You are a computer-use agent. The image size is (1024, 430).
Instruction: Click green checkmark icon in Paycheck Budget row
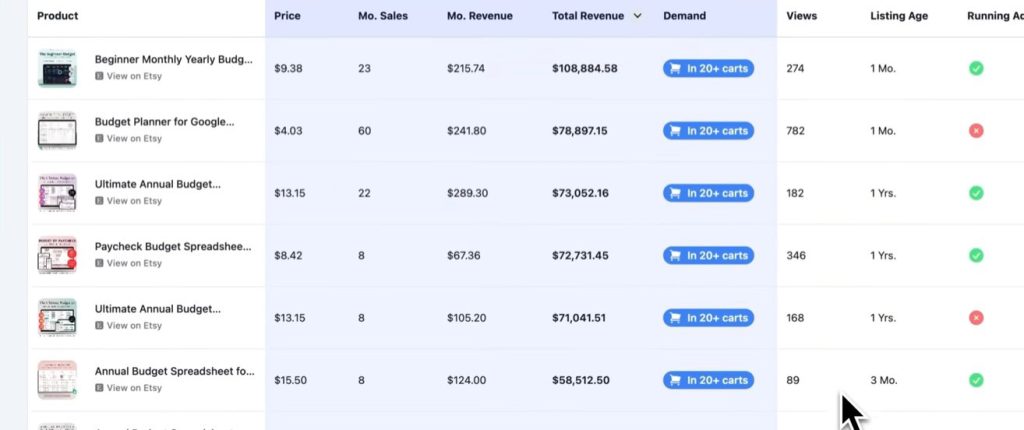click(x=976, y=256)
